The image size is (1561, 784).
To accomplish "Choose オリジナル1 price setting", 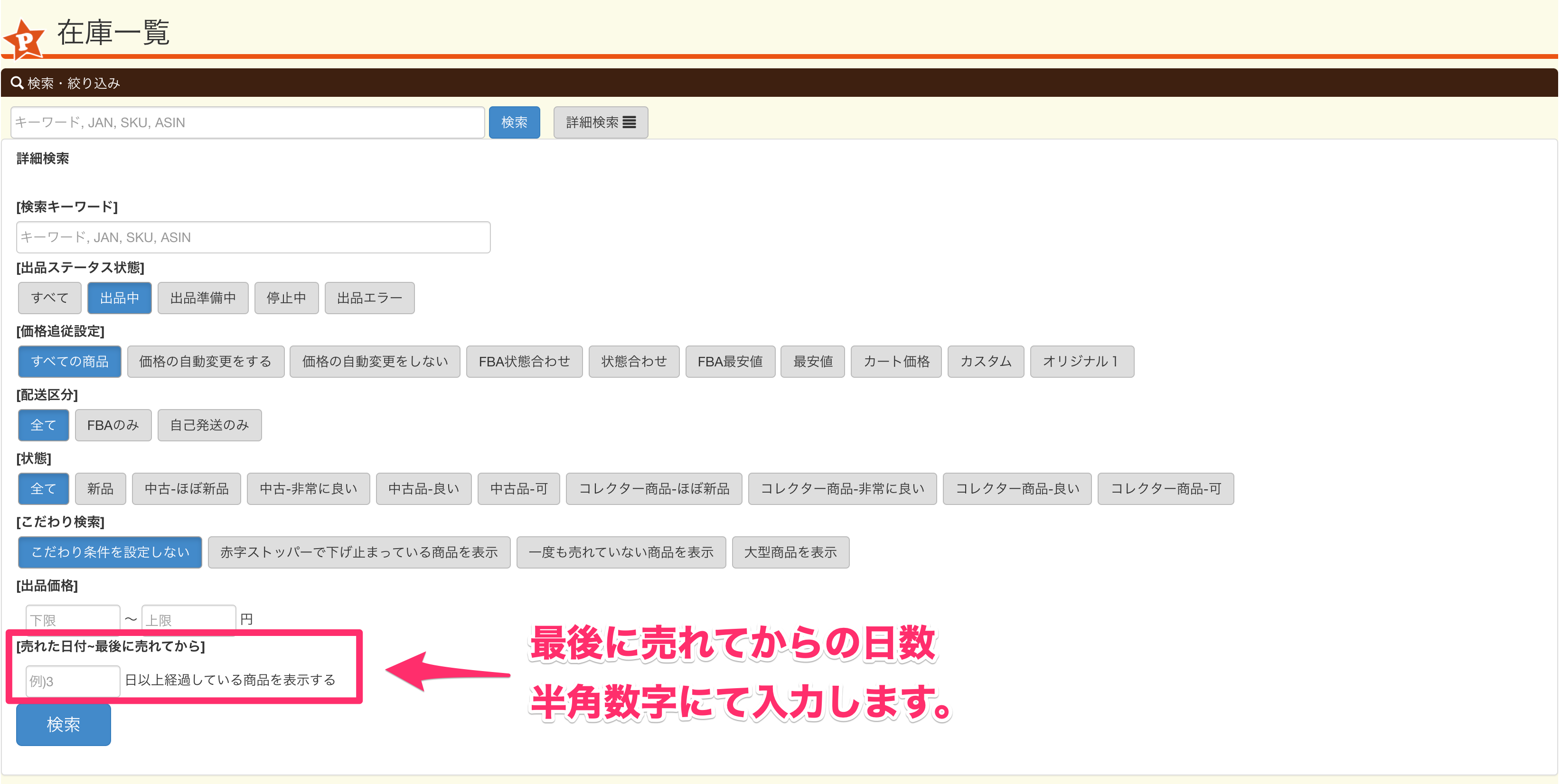I will tap(1082, 362).
